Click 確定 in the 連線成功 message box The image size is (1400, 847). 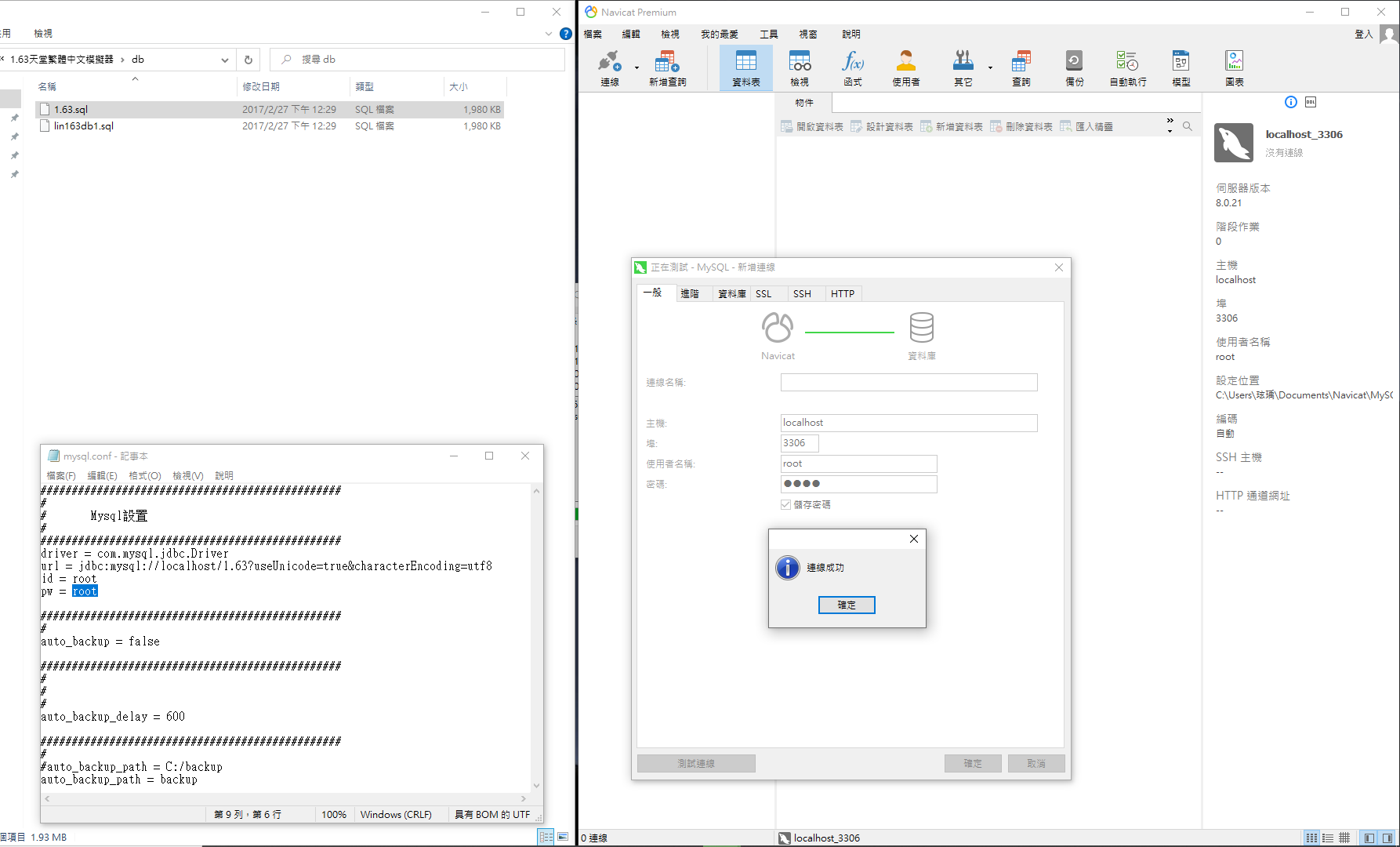(x=847, y=605)
